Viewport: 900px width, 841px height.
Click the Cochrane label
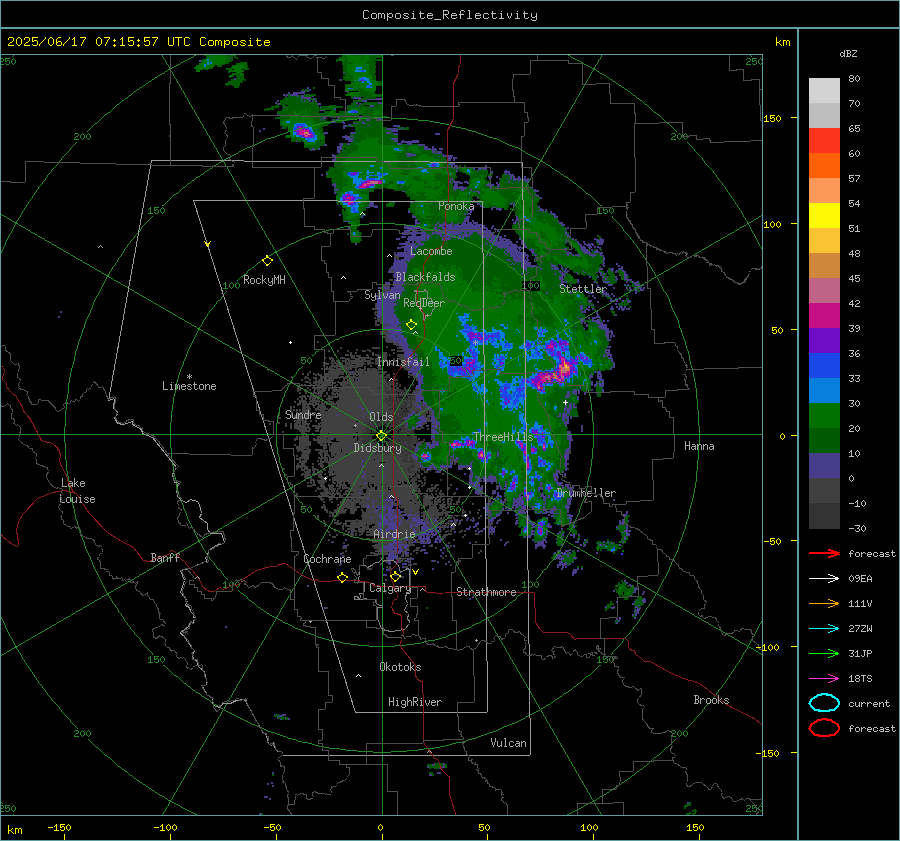point(327,559)
